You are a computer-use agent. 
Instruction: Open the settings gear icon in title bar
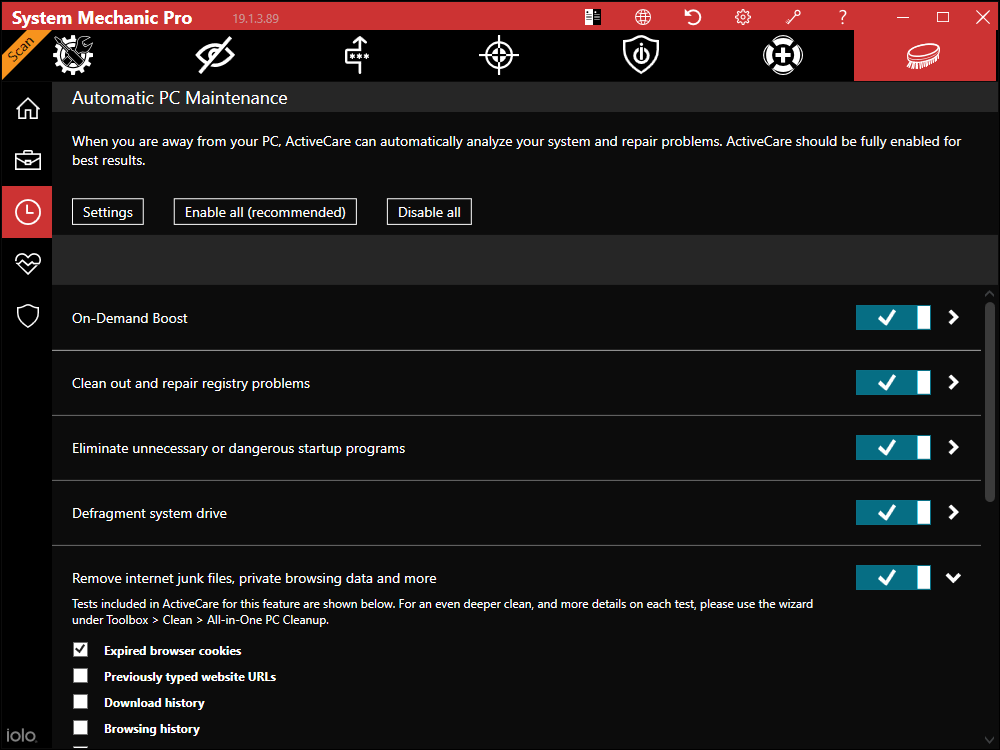pyautogui.click(x=743, y=17)
